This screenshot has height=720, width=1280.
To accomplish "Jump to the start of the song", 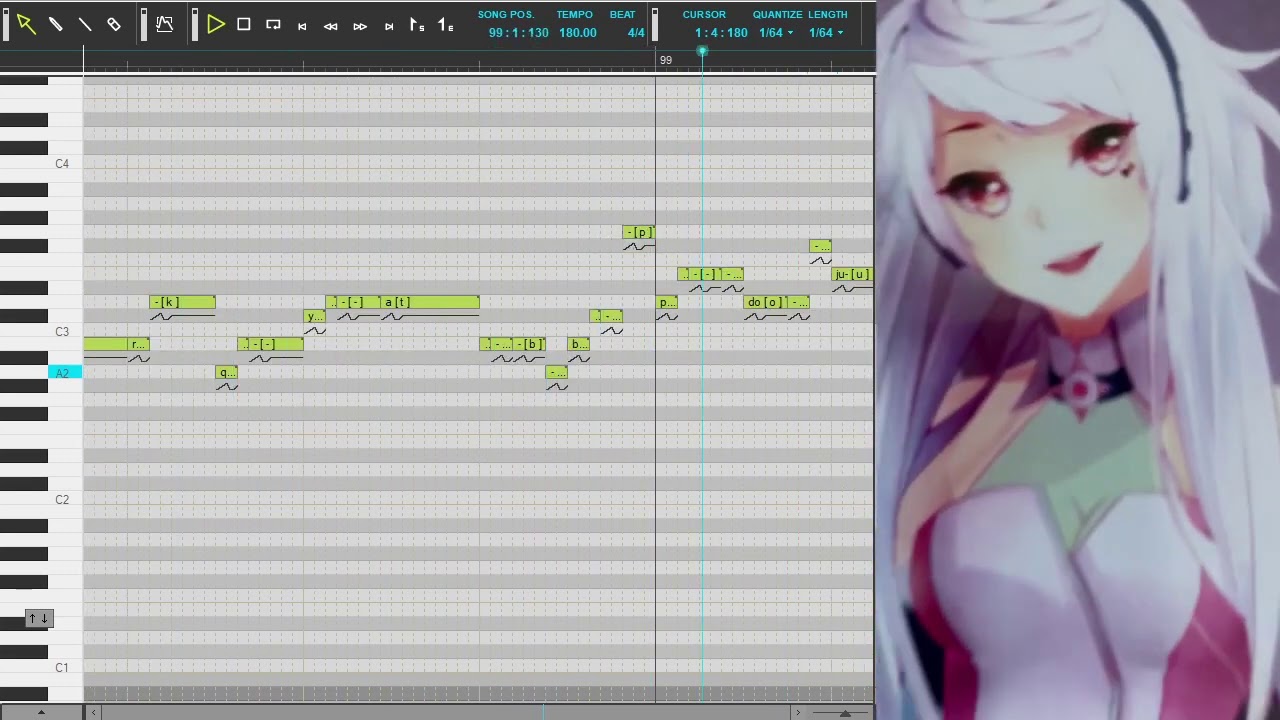I will [x=302, y=26].
